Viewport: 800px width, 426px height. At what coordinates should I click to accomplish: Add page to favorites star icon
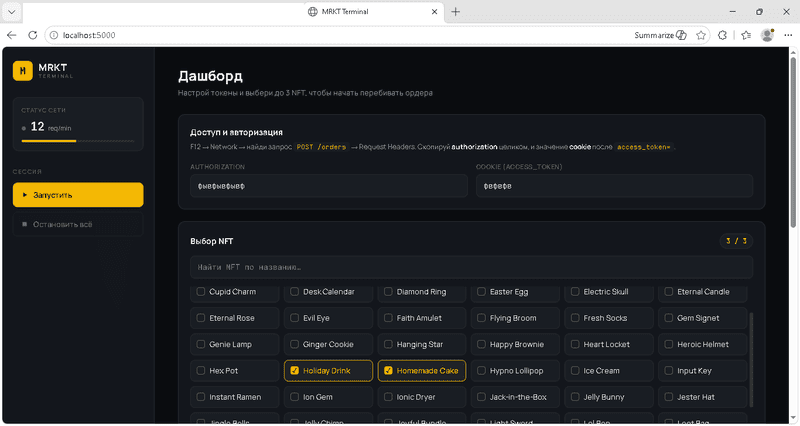click(701, 35)
